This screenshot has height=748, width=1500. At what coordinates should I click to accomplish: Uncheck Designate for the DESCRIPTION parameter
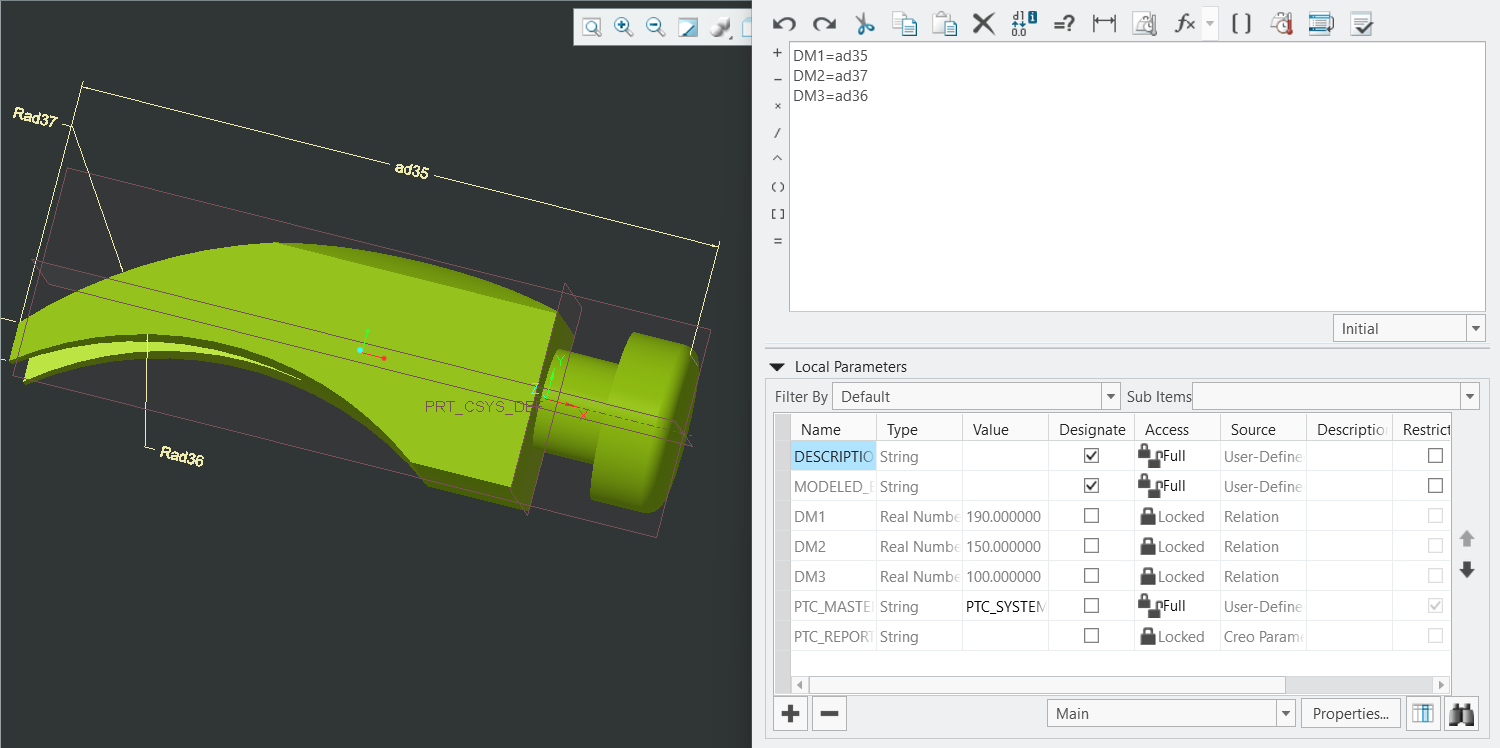[1091, 456]
